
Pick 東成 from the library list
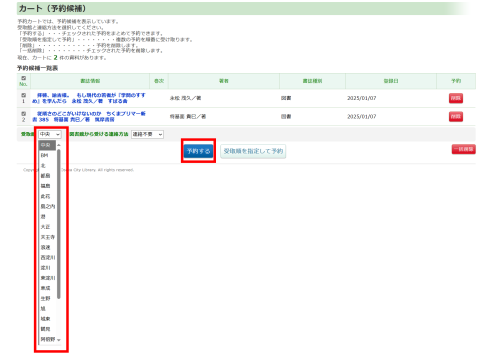tap(47, 288)
